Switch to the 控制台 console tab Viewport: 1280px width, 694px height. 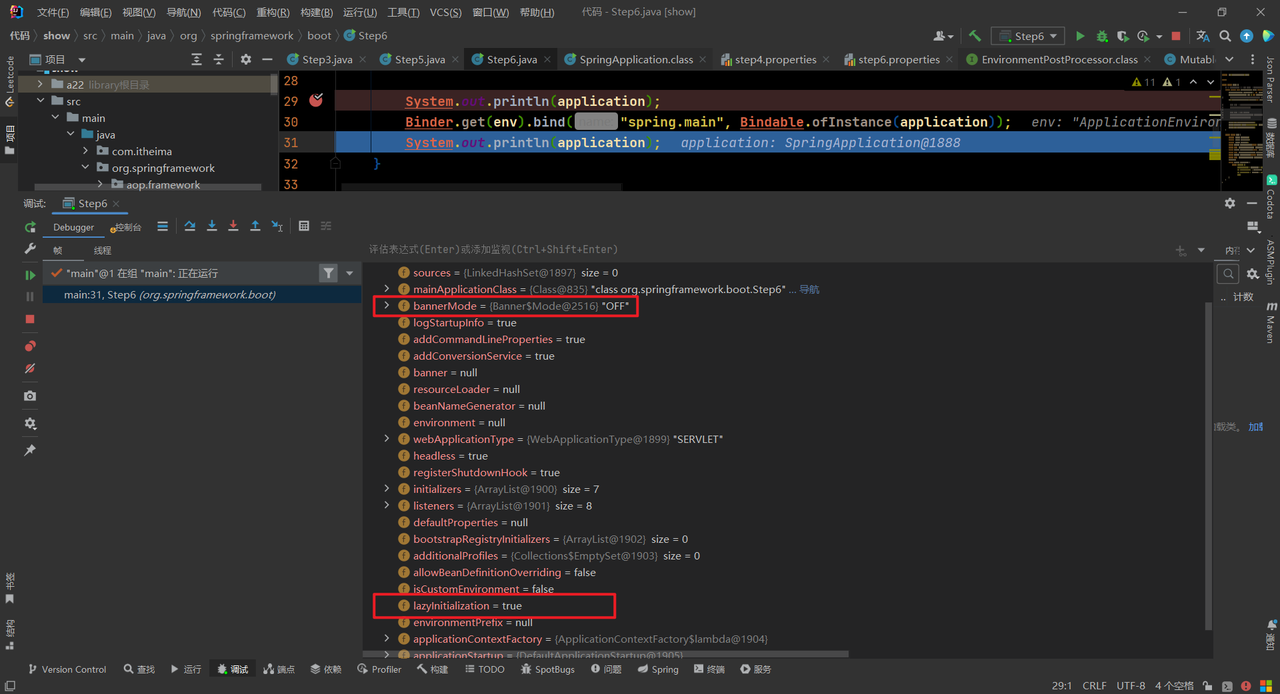click(x=124, y=227)
